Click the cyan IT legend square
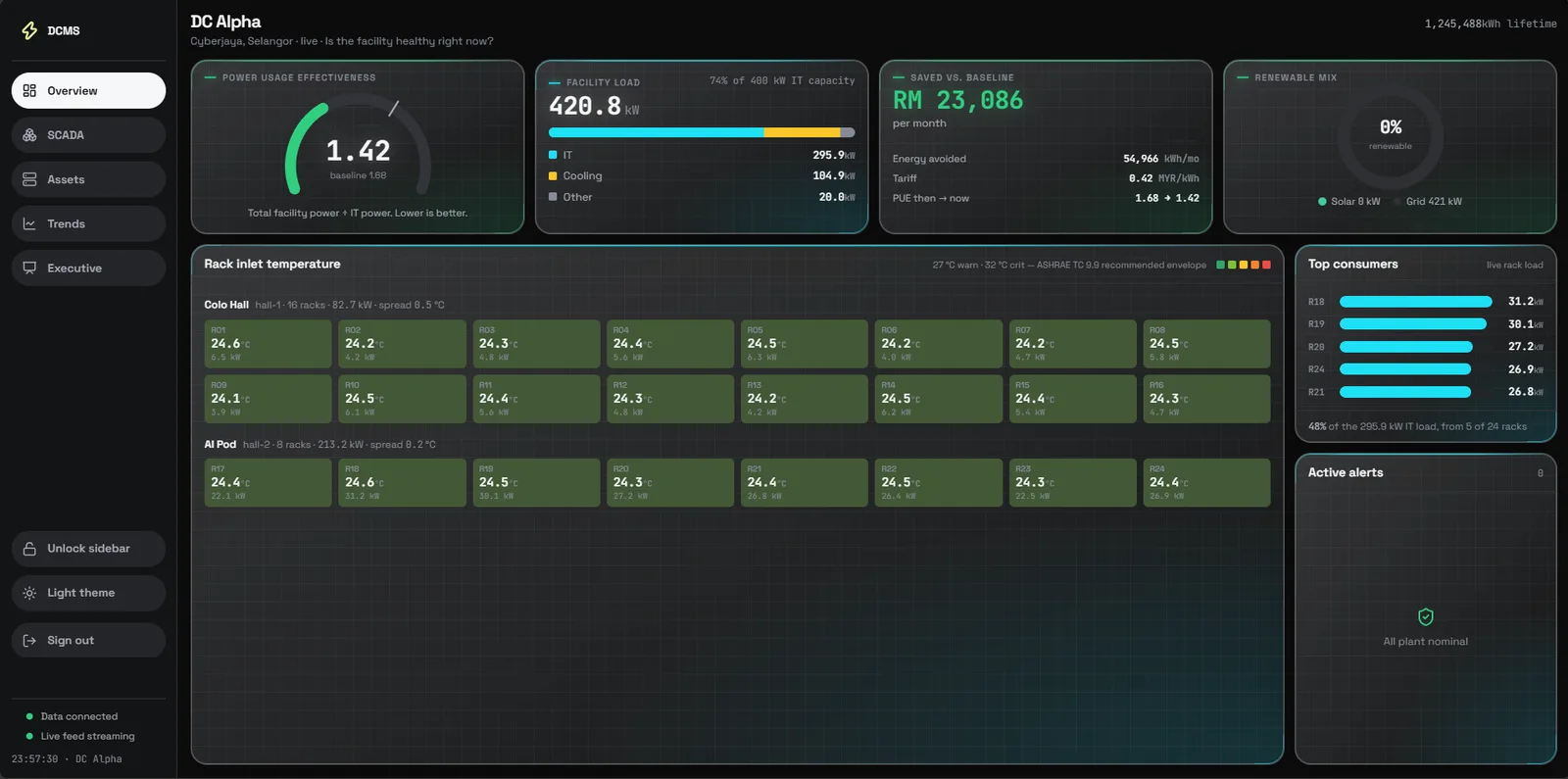1568x779 pixels. click(x=553, y=155)
